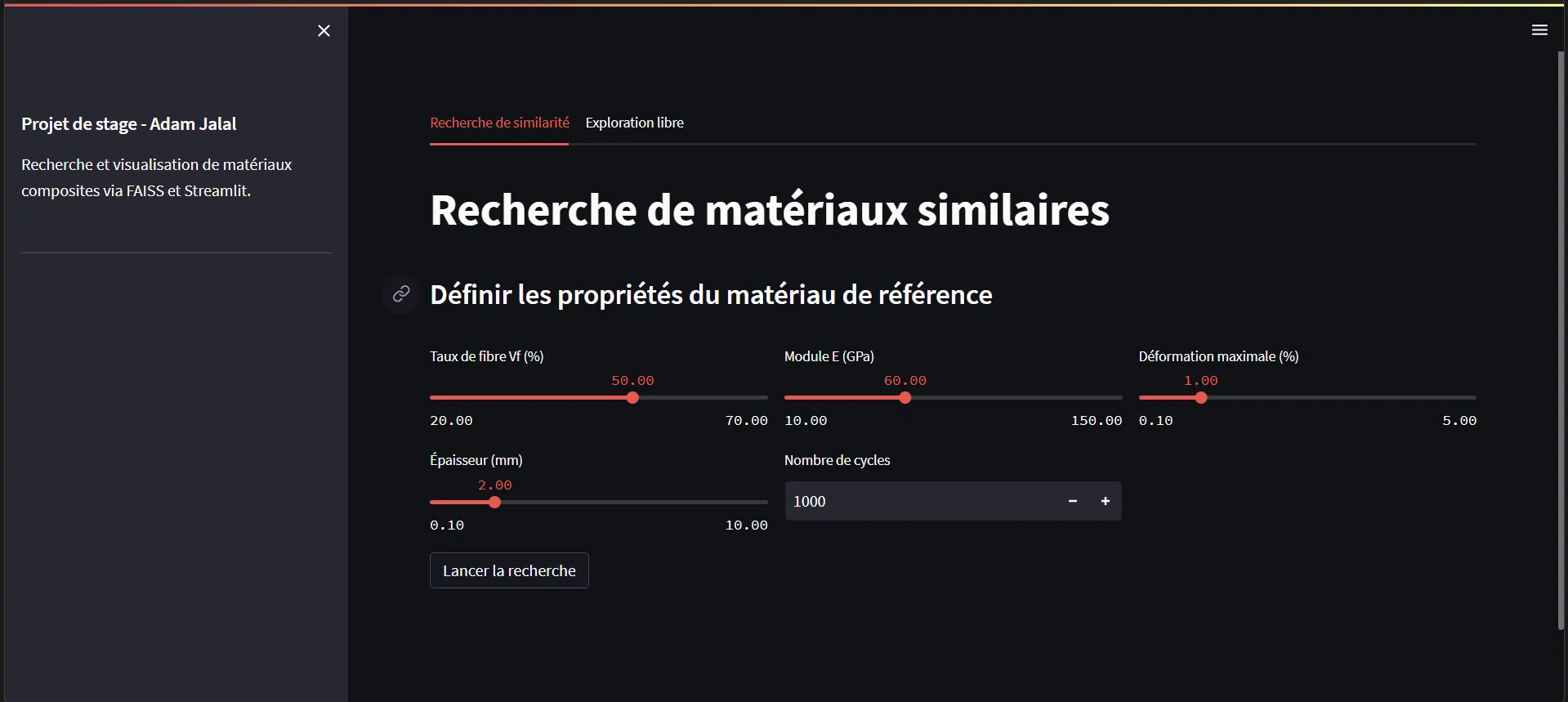Close the sidebar with the X icon
Image resolution: width=1568 pixels, height=702 pixels.
click(x=324, y=30)
